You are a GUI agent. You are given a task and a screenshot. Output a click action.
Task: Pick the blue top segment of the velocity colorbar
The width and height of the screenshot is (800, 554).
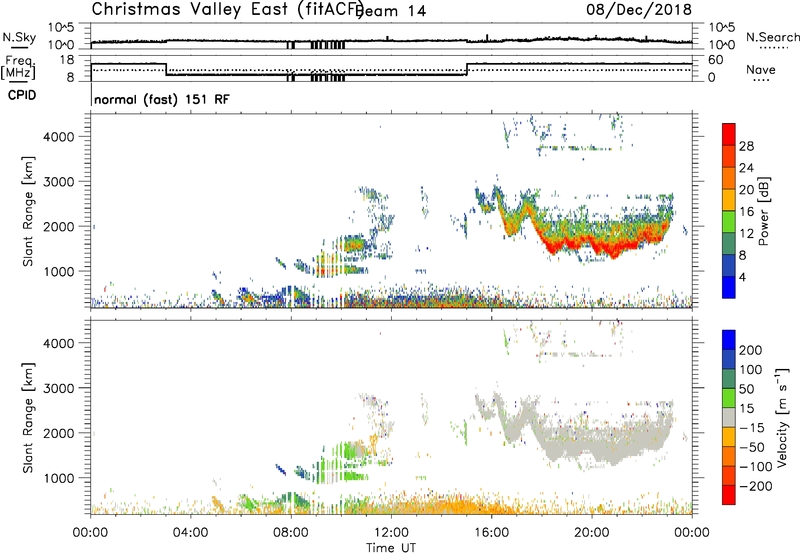[x=729, y=340]
